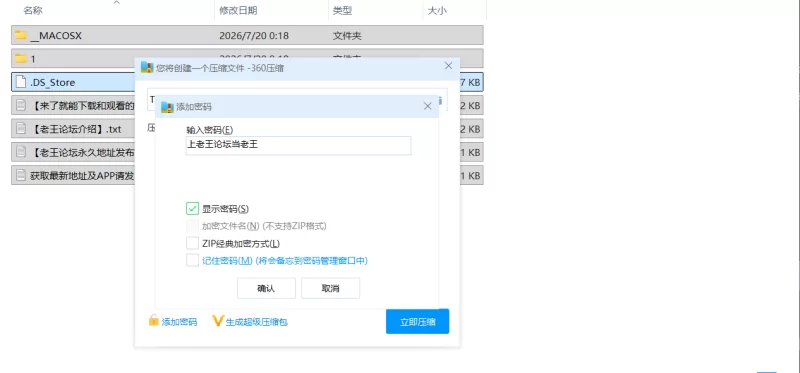
Task: Click the lock icon beside 添加密码
Action: (x=154, y=320)
